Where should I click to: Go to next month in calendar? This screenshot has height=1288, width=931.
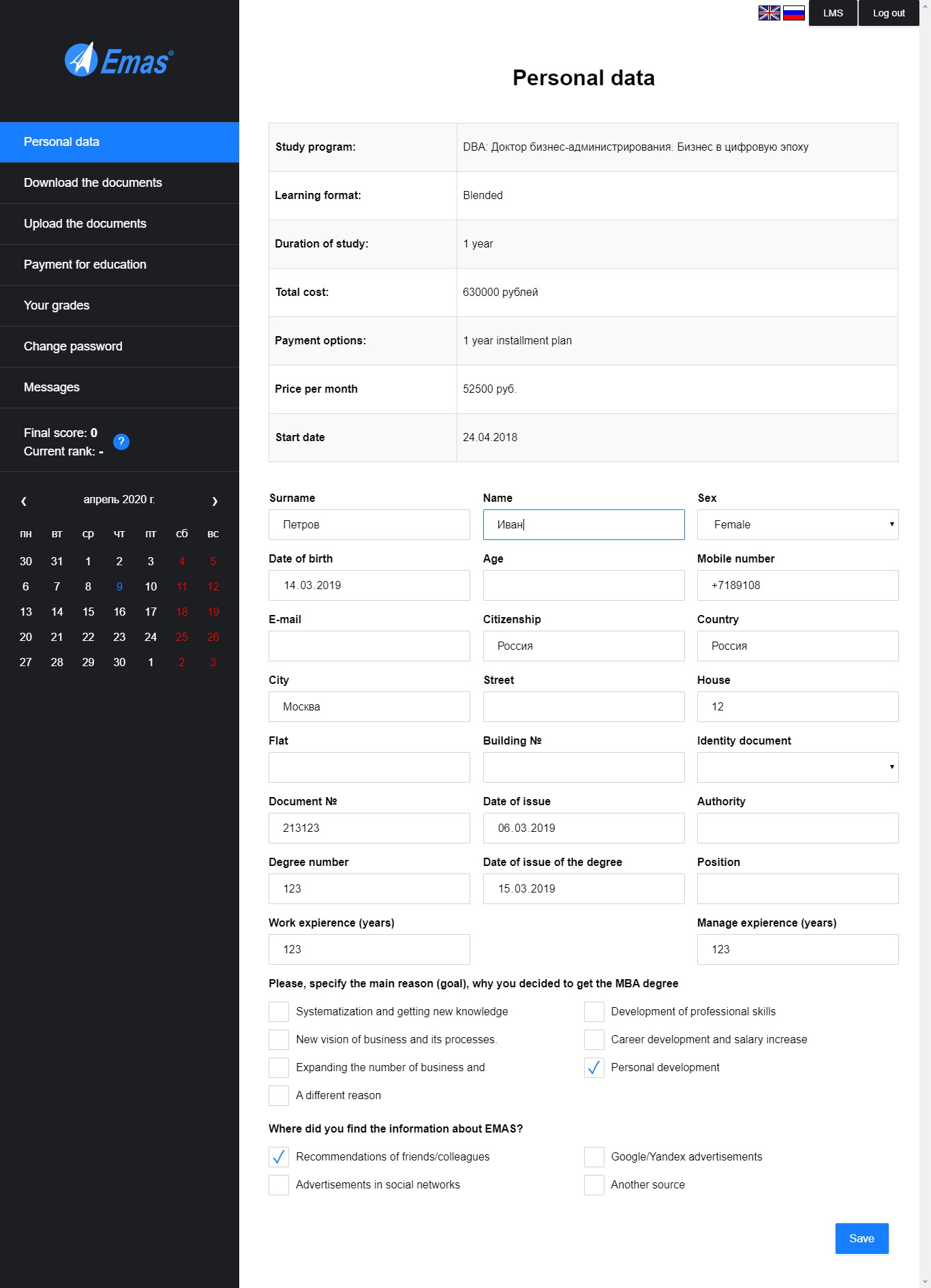click(x=215, y=500)
